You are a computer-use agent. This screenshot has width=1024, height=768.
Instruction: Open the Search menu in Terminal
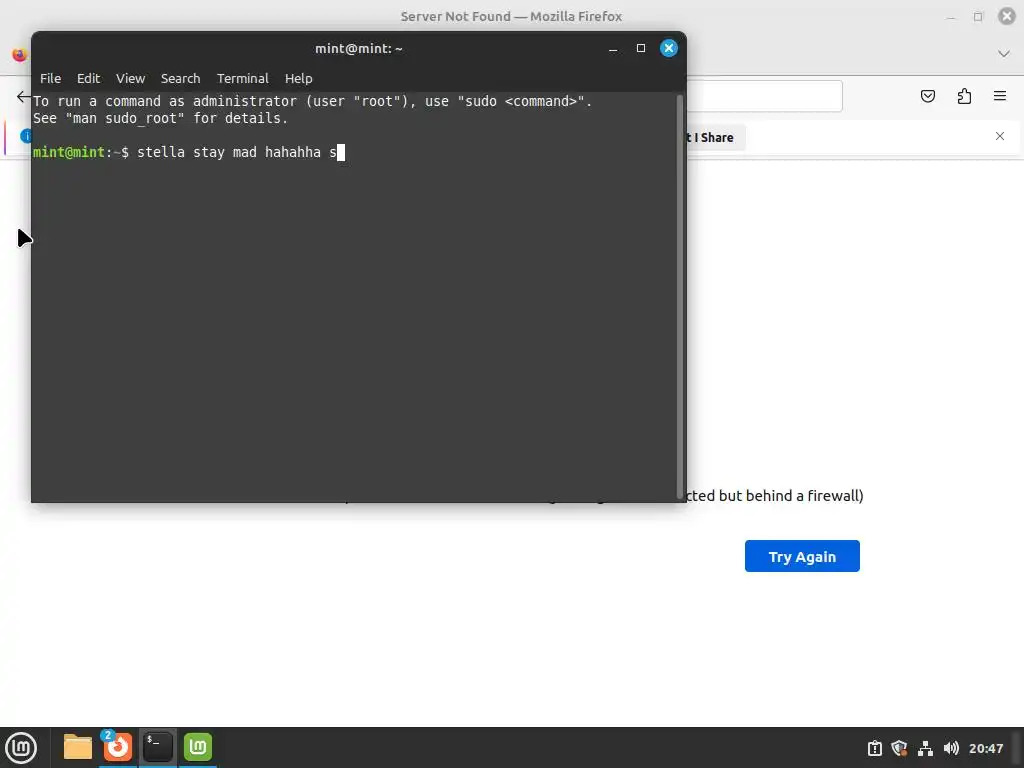coord(180,78)
